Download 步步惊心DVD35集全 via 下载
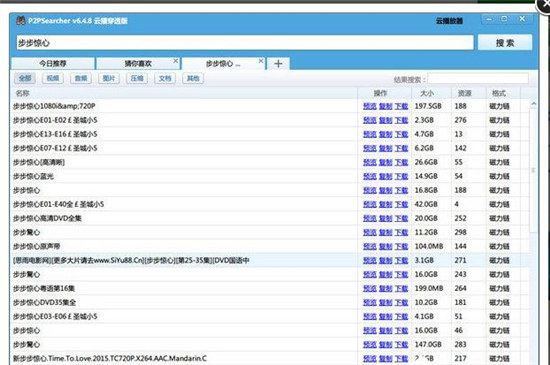Screen dimensions: 550x365 tap(401, 303)
